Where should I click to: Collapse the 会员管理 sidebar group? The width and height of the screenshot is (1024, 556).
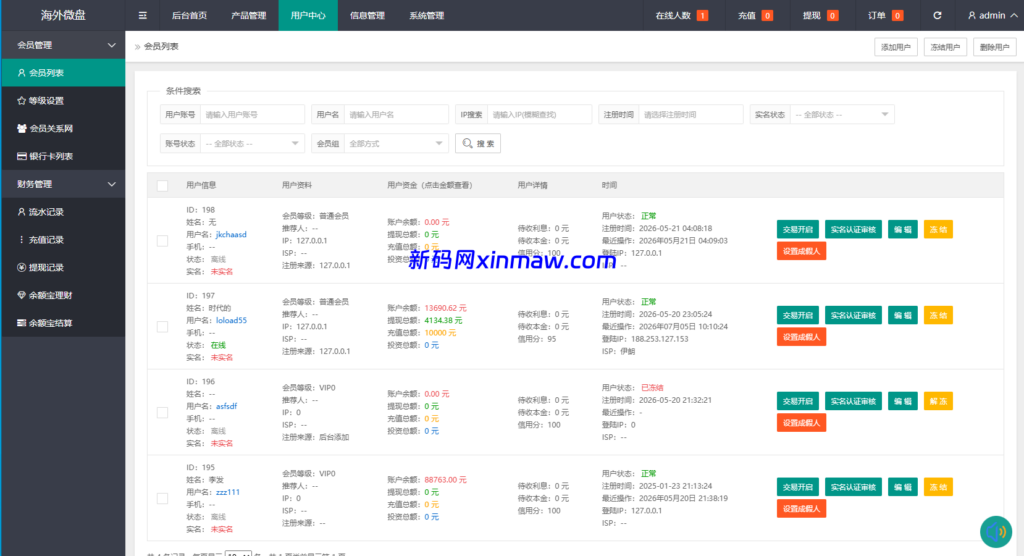(63, 45)
